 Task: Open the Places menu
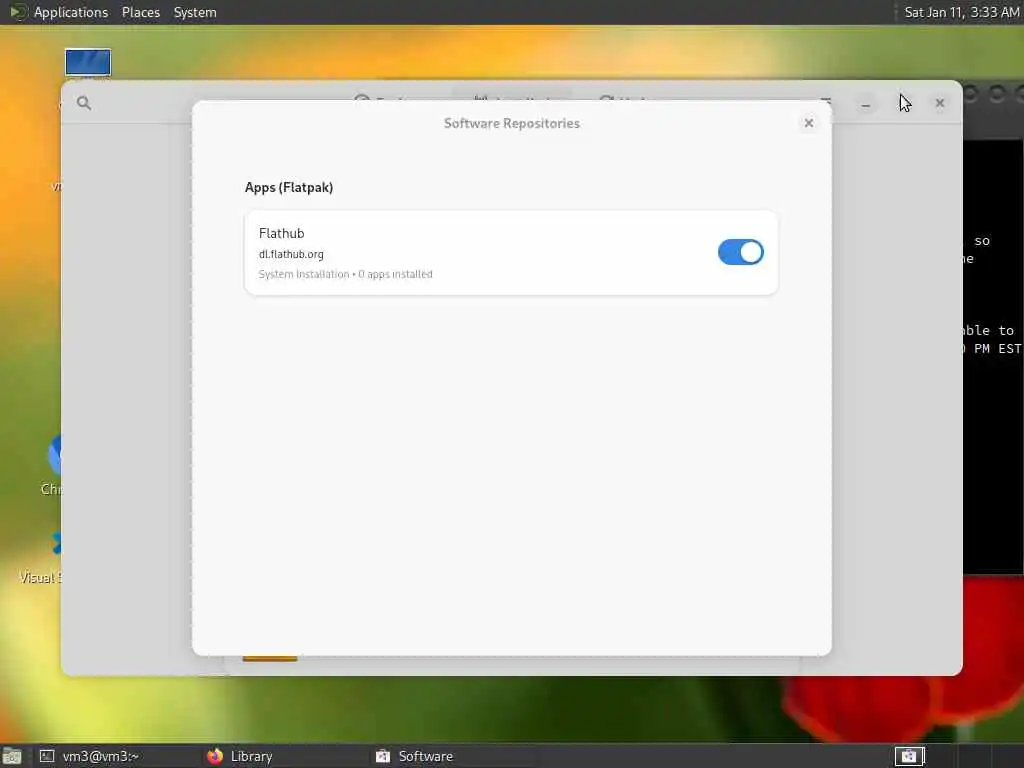[x=140, y=12]
